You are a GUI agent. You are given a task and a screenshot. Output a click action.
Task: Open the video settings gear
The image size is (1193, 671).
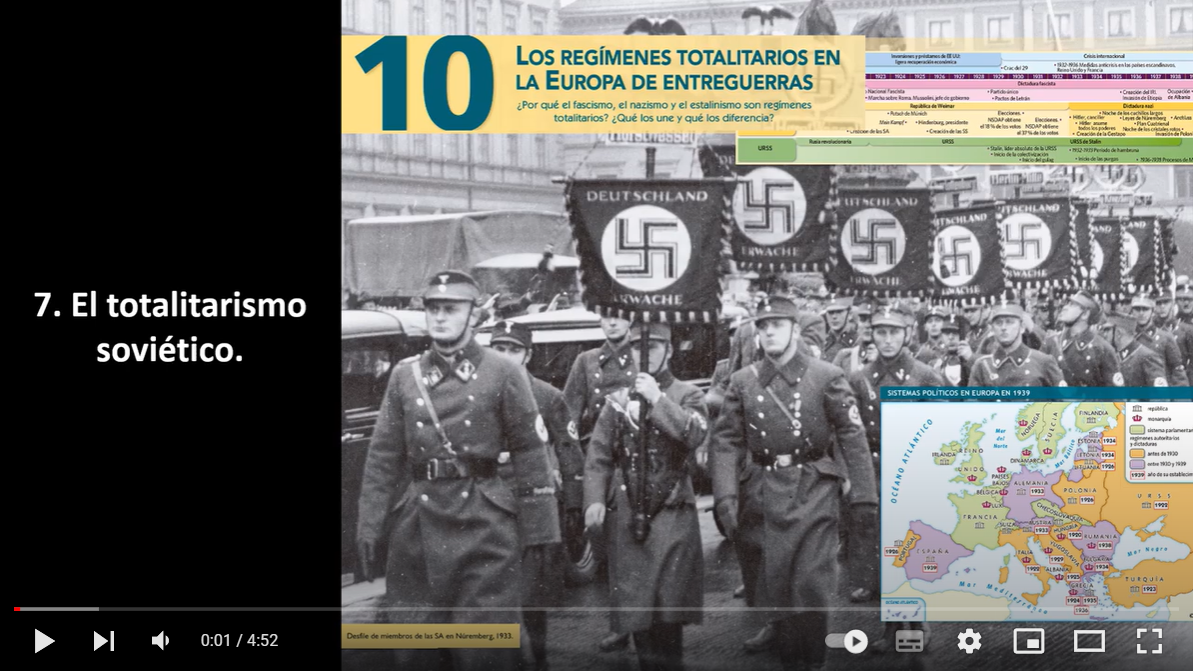point(969,641)
